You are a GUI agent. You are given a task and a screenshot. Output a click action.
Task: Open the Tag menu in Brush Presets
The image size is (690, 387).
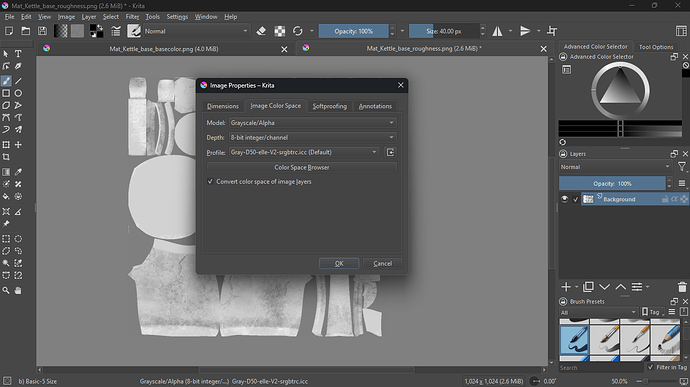coord(654,312)
